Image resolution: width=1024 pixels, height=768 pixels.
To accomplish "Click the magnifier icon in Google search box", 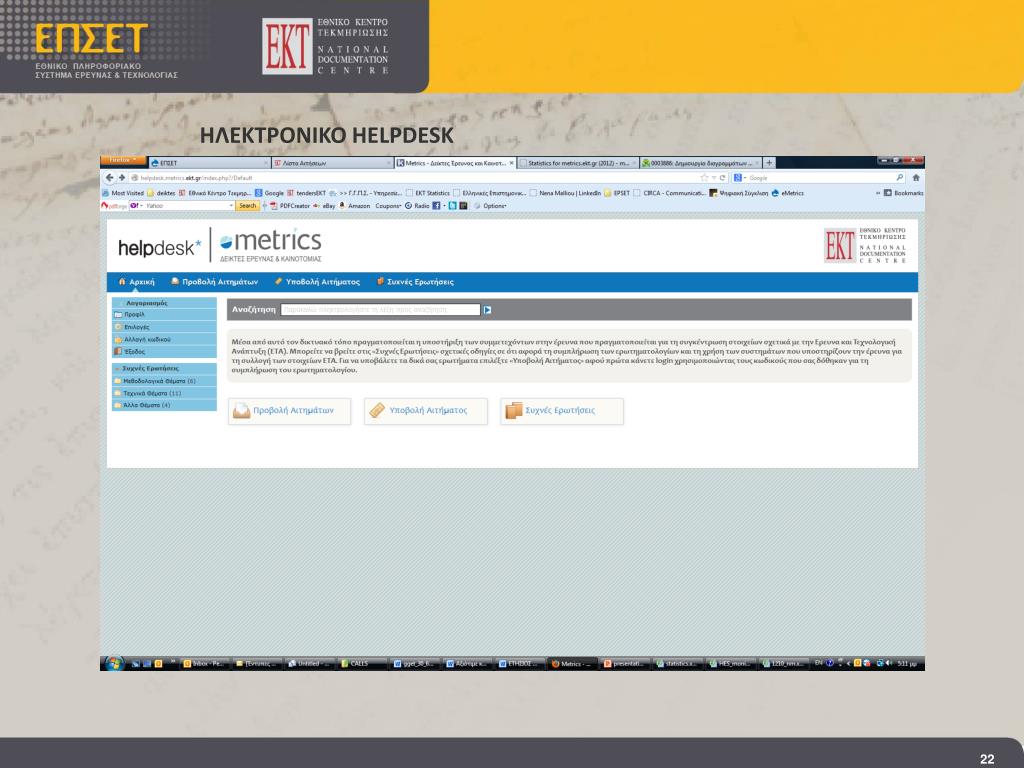I will pyautogui.click(x=900, y=178).
